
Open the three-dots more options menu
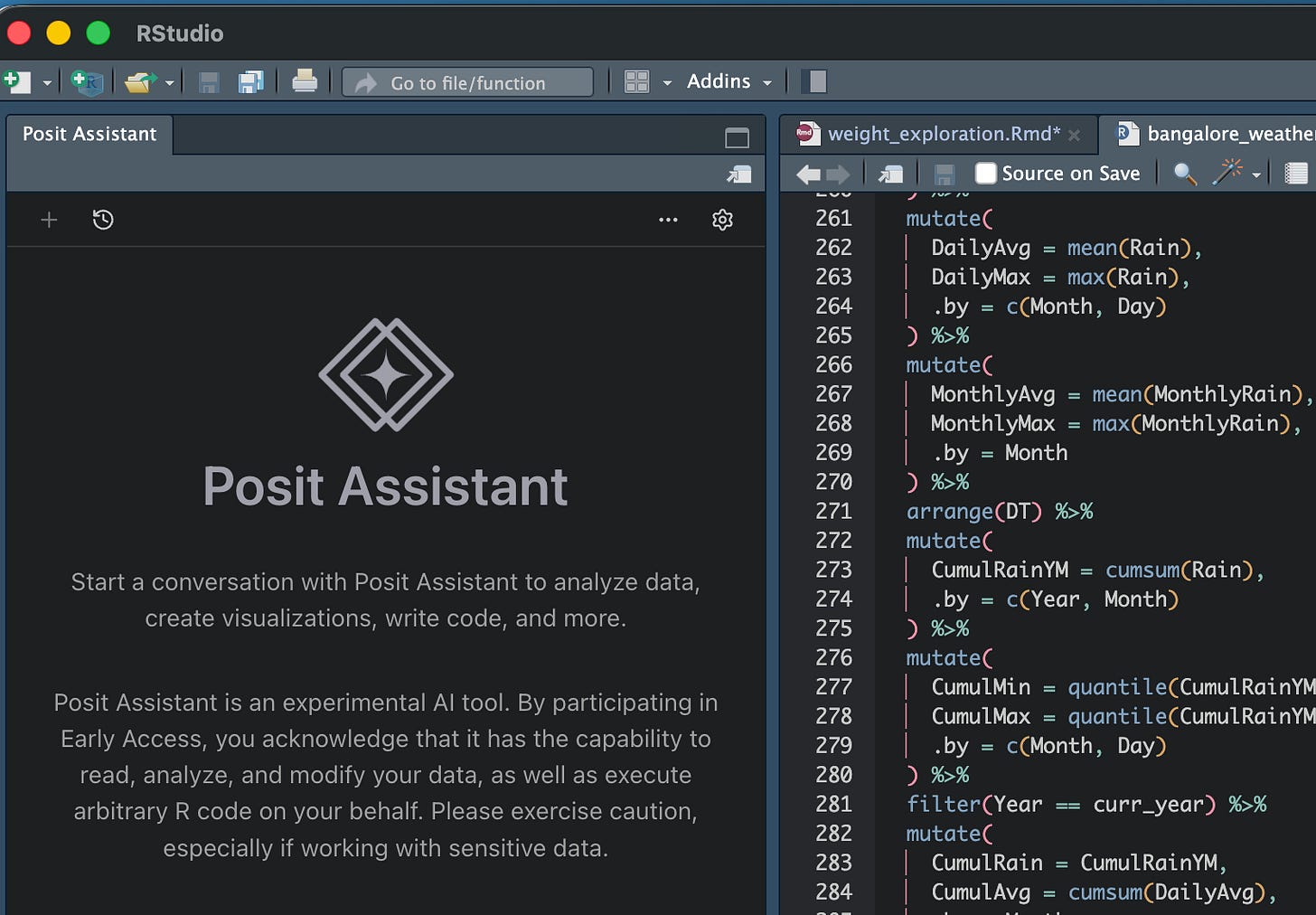668,220
